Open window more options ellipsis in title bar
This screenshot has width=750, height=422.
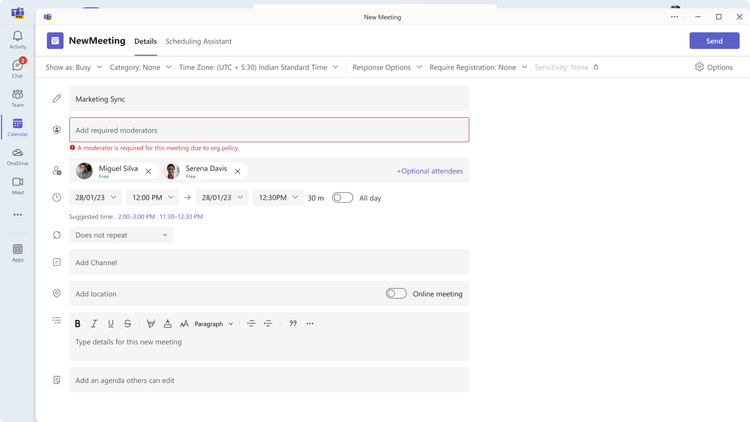tap(674, 17)
